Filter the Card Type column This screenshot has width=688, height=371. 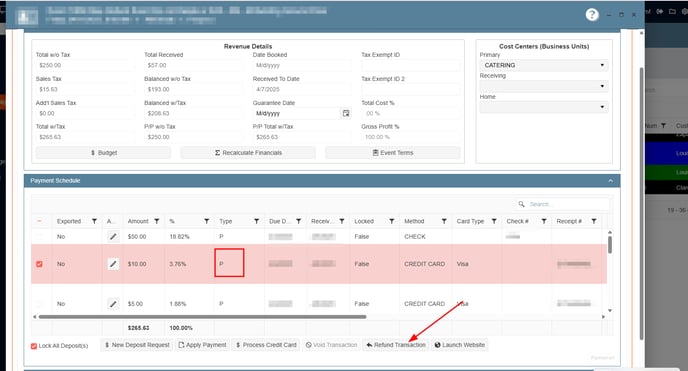pyautogui.click(x=494, y=221)
